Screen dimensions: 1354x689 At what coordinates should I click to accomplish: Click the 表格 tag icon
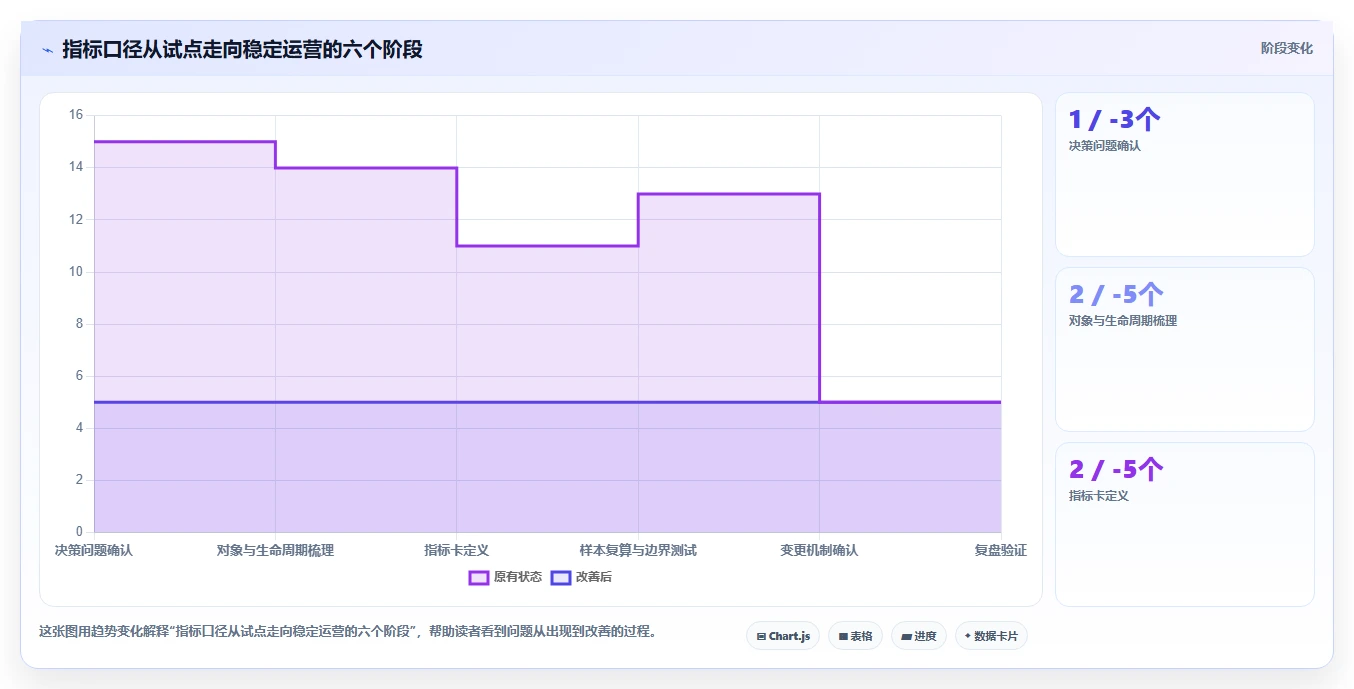[843, 636]
